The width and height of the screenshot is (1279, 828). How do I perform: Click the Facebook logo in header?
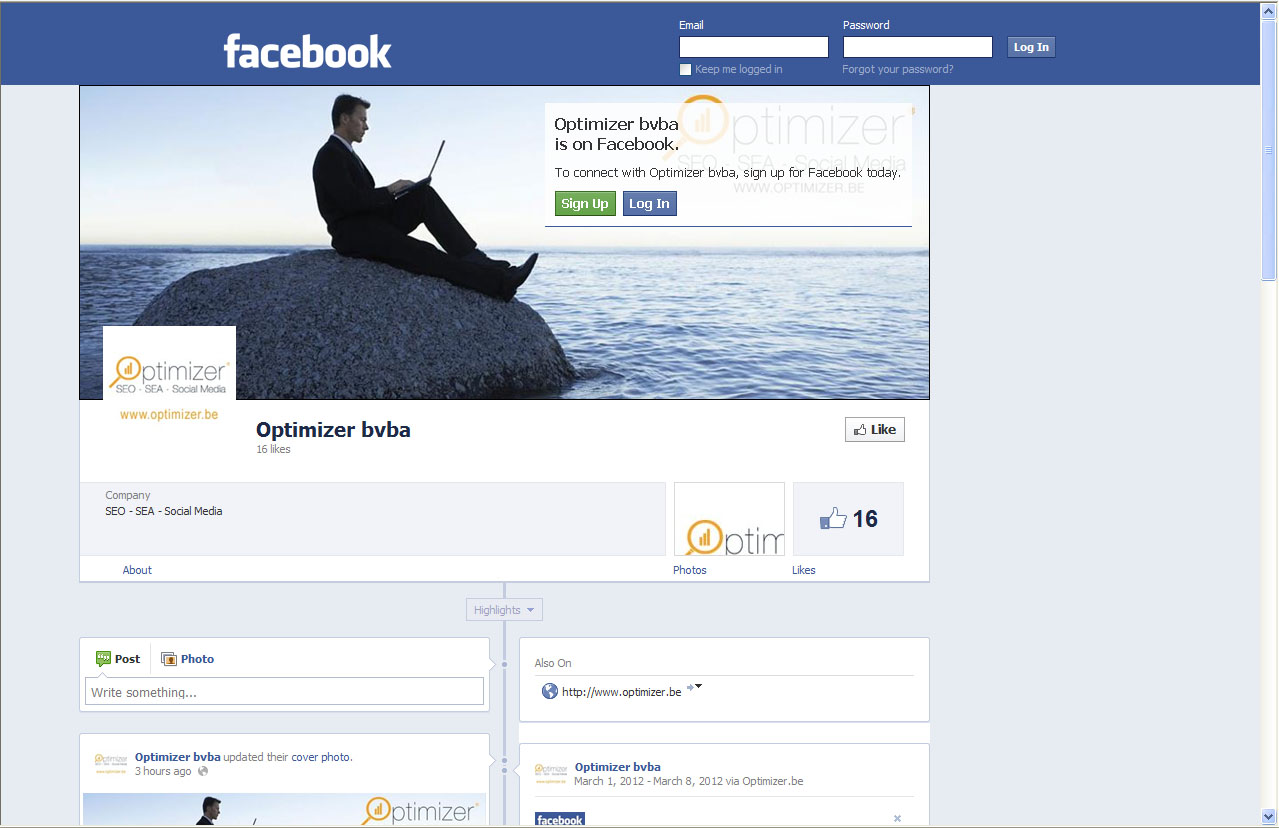coord(307,51)
